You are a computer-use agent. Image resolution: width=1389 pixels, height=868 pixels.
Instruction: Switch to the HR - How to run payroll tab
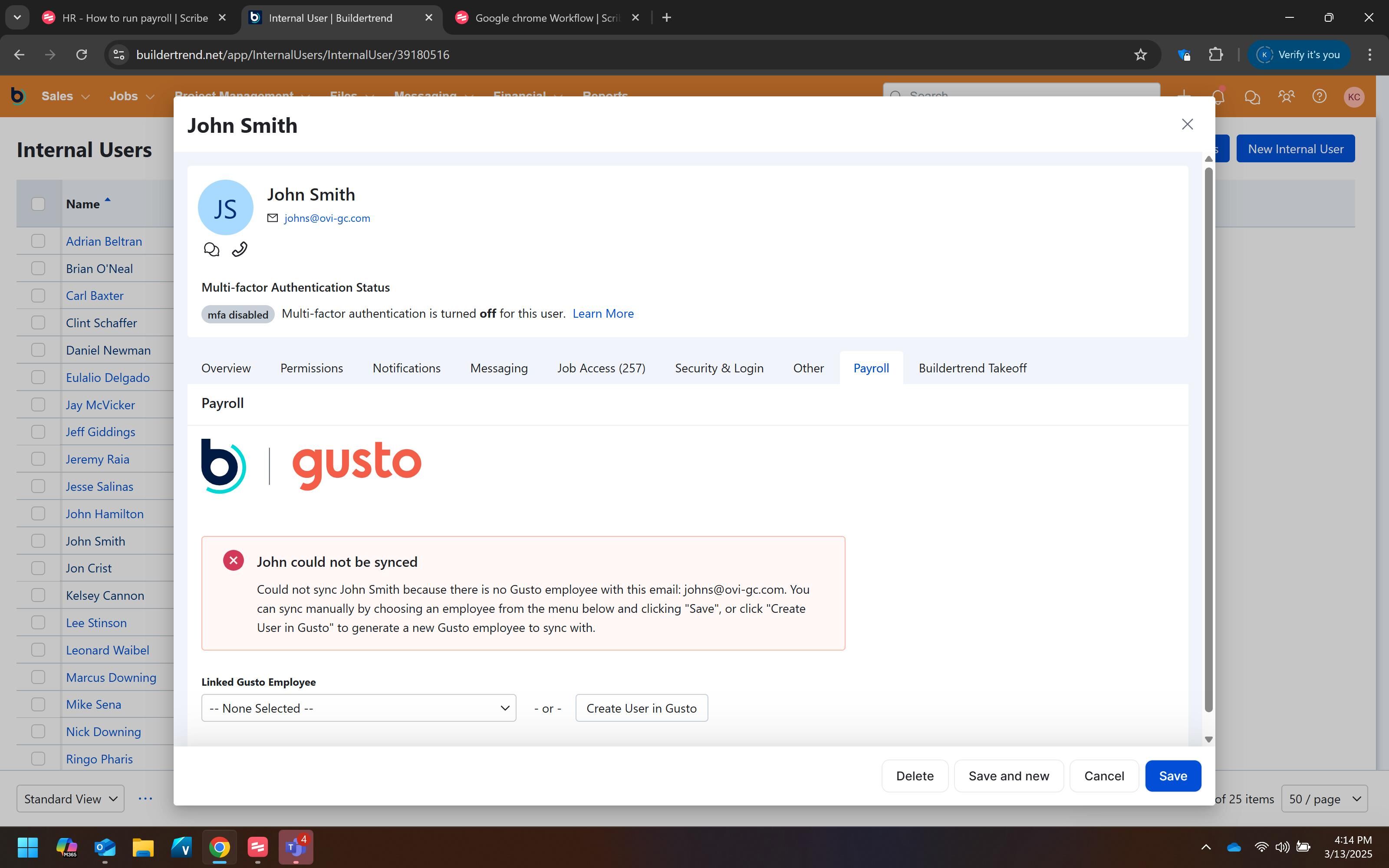click(134, 18)
